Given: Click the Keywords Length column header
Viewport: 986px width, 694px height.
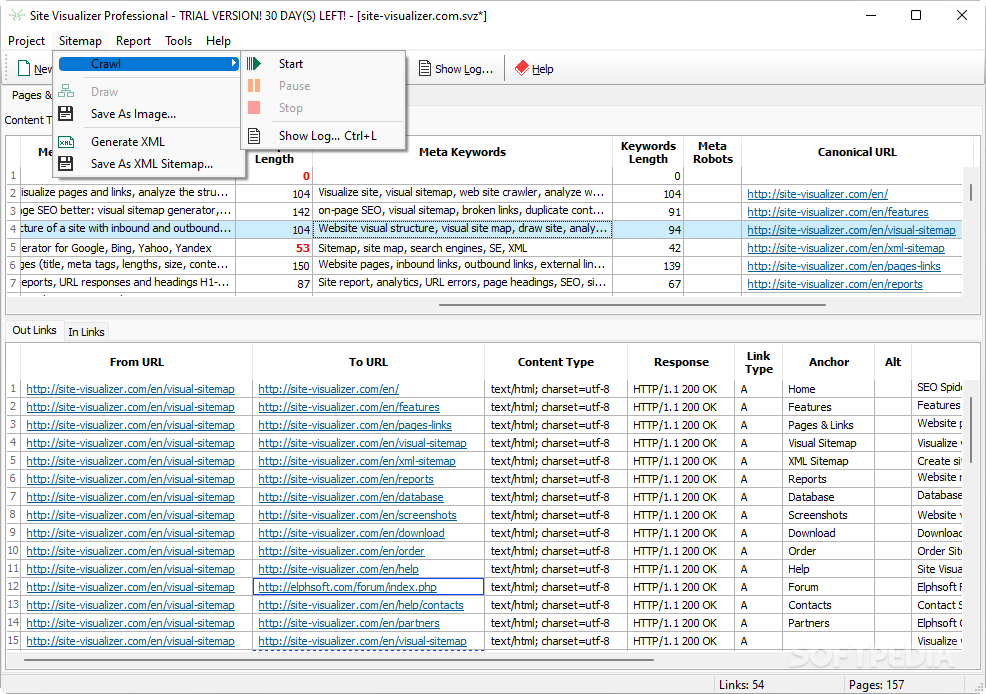Looking at the screenshot, I should coord(648,152).
